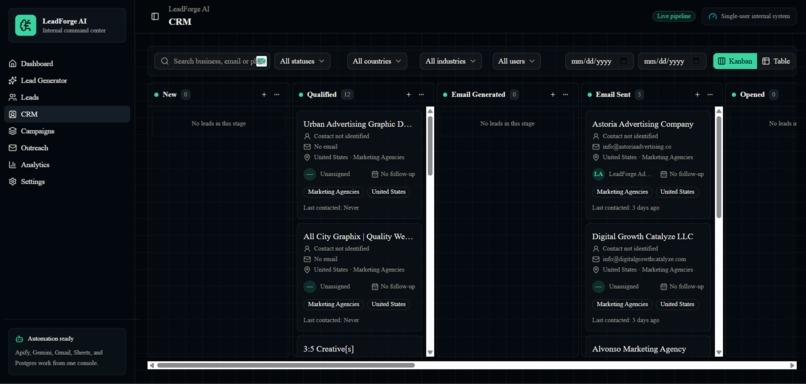Open All statuses dropdown
The height and width of the screenshot is (384, 806).
(x=302, y=61)
